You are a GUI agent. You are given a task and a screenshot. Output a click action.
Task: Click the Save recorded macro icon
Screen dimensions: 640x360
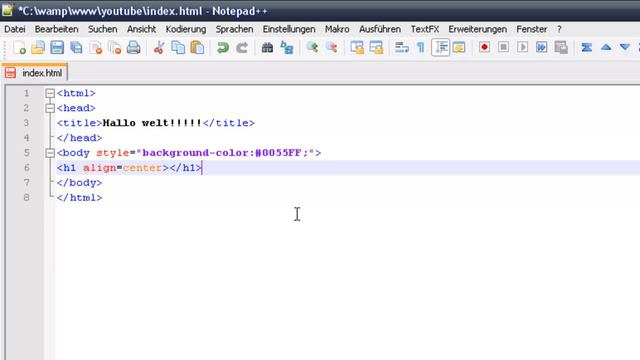(561, 47)
